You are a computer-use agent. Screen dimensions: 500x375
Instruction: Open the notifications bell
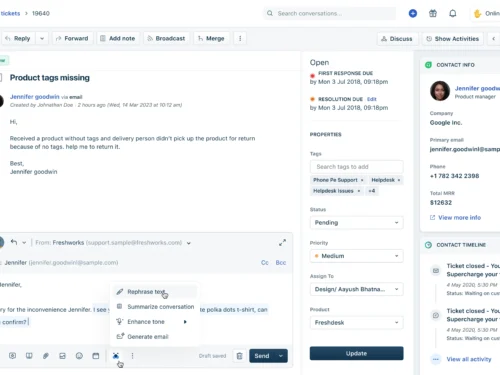(x=453, y=13)
